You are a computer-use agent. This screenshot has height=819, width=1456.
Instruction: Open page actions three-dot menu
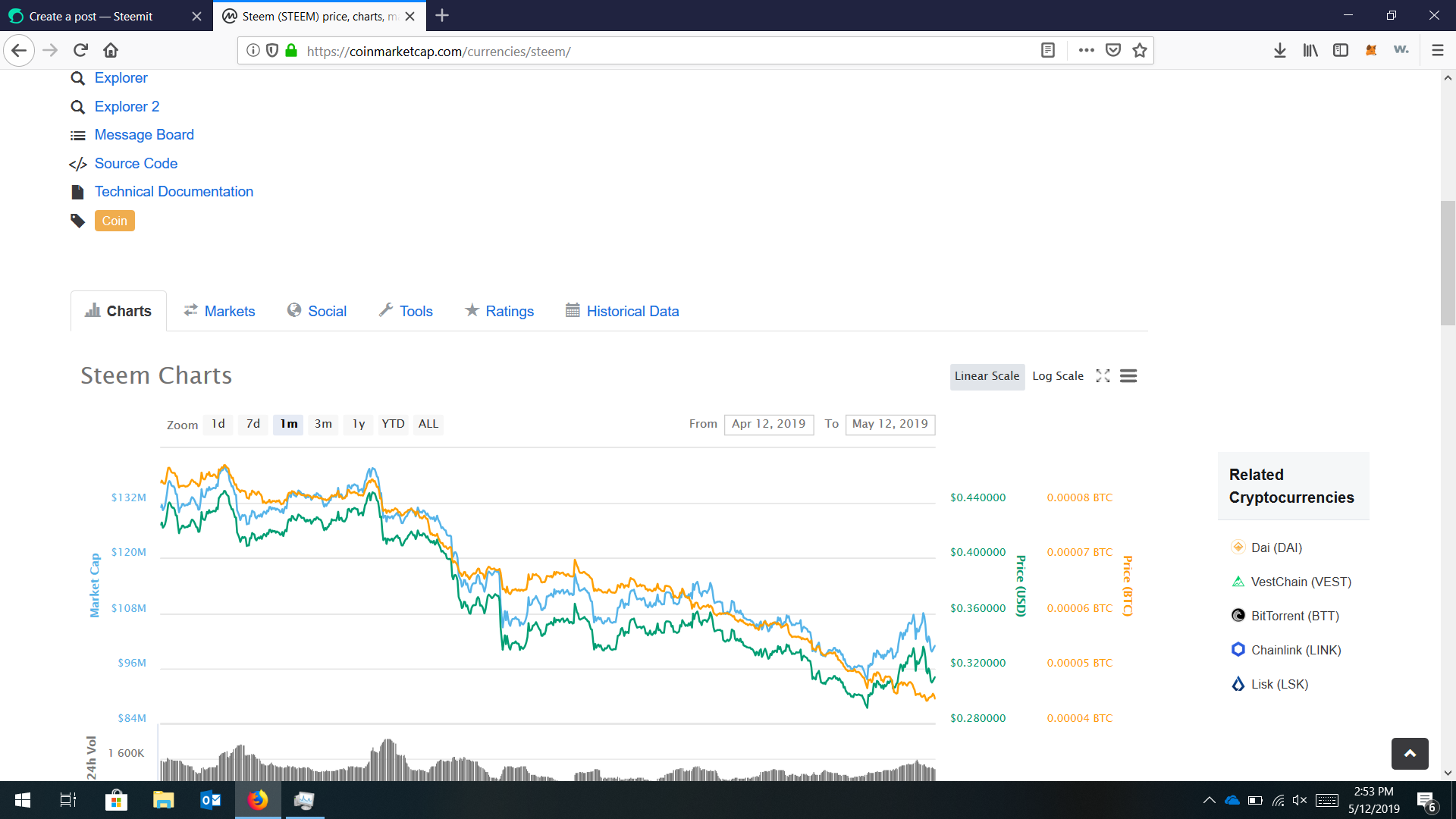pos(1086,51)
